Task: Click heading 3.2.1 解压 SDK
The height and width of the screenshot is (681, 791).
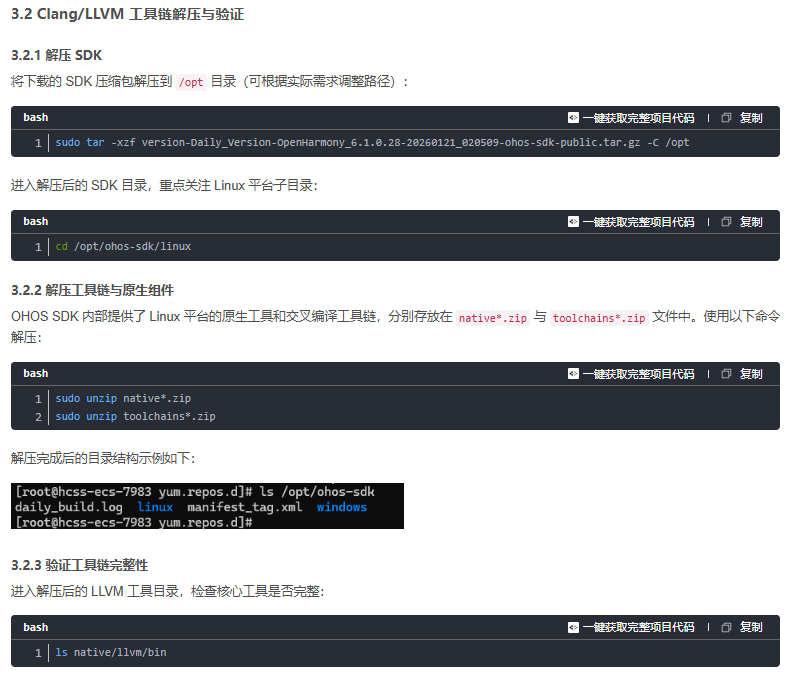Action: (56, 55)
